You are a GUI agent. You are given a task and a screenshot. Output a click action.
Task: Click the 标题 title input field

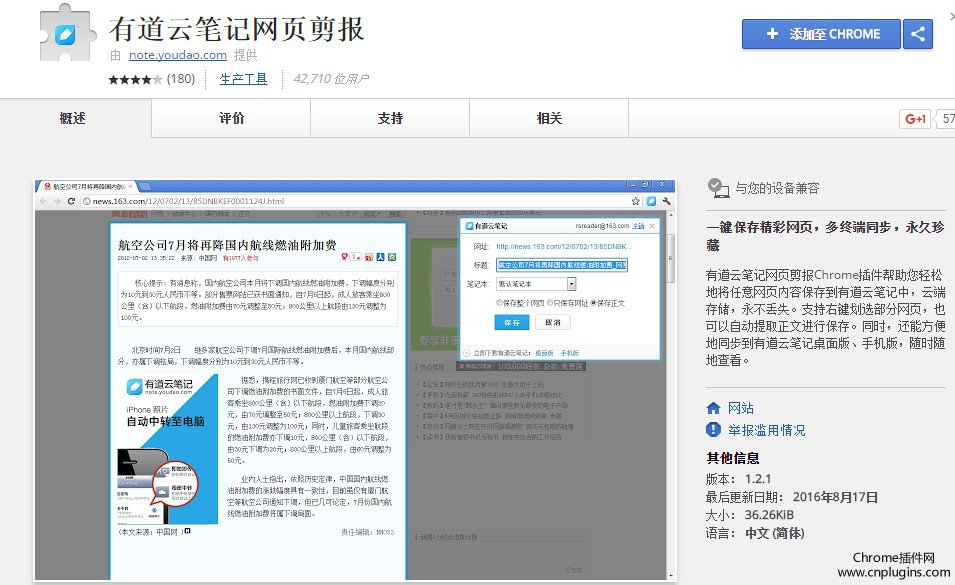(x=562, y=265)
